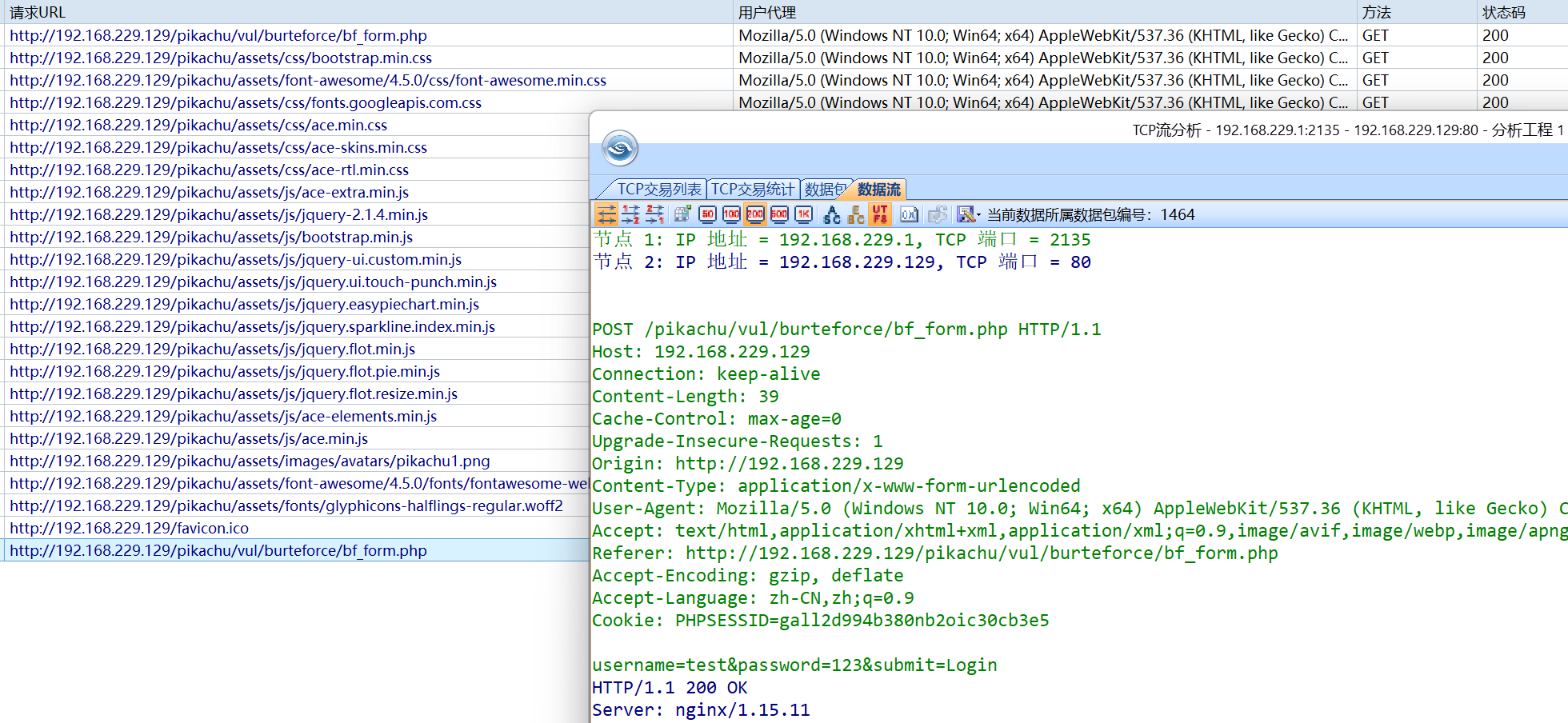Click the username=test&password=123&submit=Login body line
1568x723 pixels.
pos(794,665)
